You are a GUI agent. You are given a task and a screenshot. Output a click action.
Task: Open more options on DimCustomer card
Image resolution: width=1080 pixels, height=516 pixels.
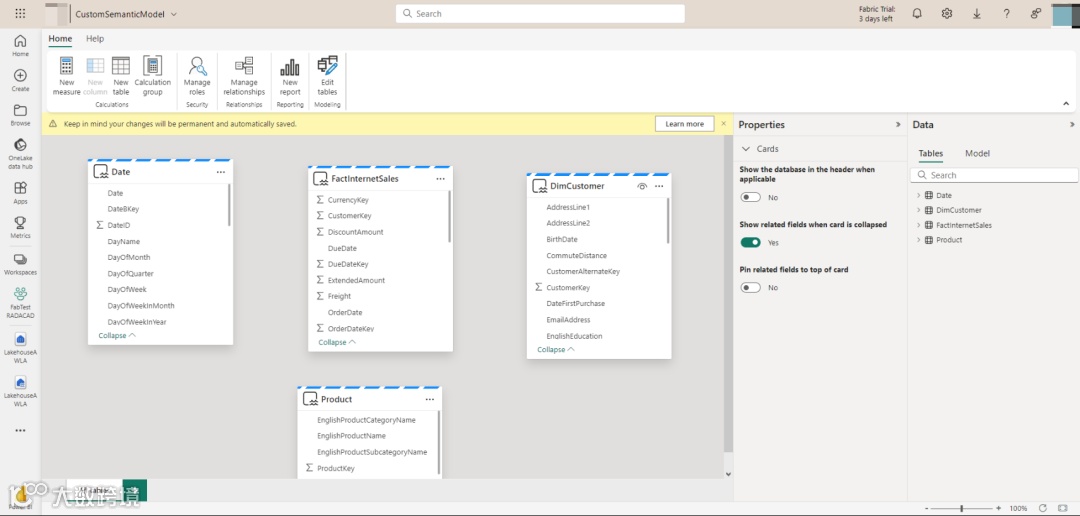click(x=659, y=186)
